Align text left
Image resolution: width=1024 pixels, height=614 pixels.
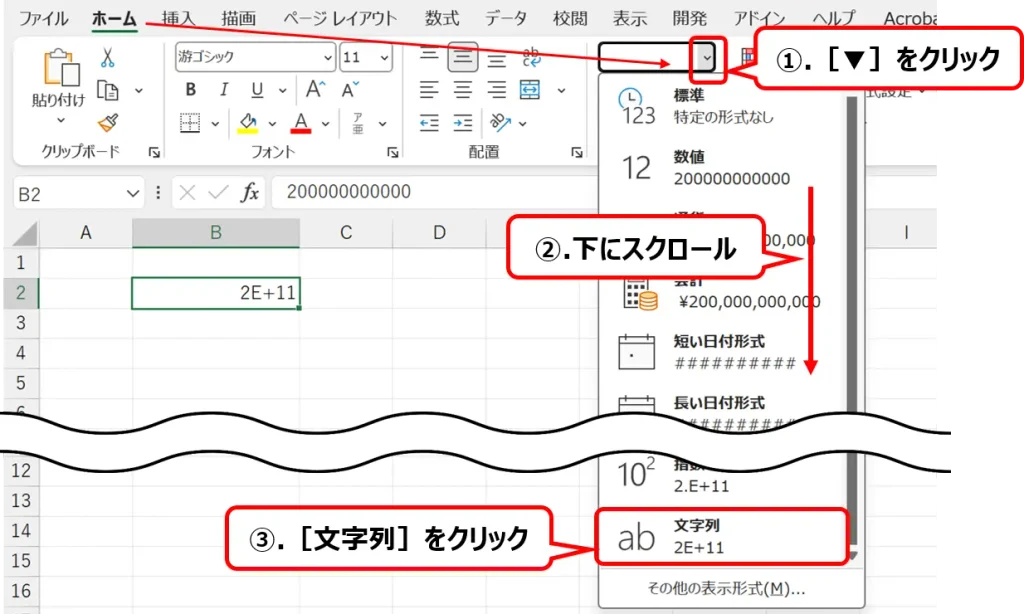tap(429, 89)
